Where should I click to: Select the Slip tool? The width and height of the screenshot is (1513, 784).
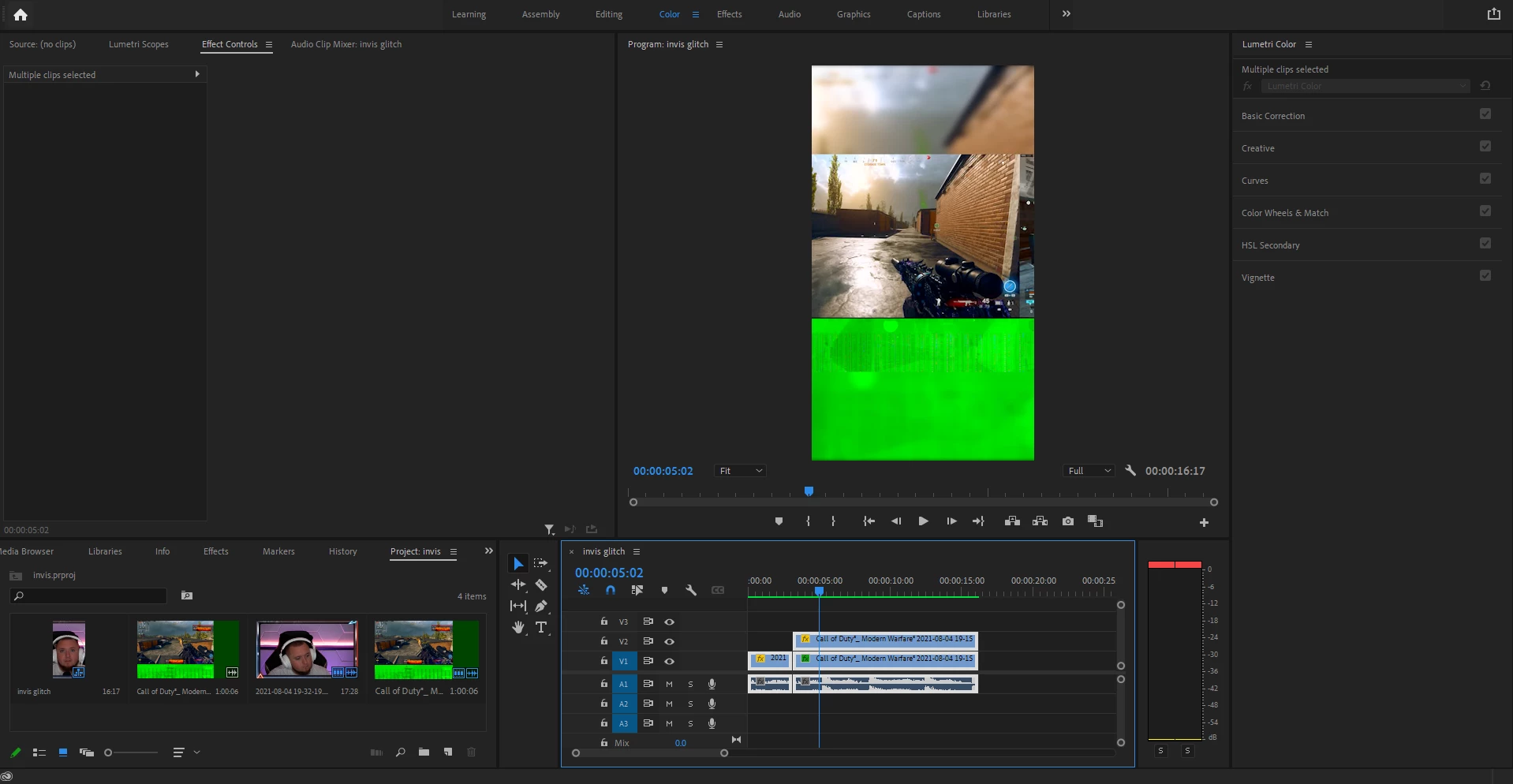click(x=518, y=606)
